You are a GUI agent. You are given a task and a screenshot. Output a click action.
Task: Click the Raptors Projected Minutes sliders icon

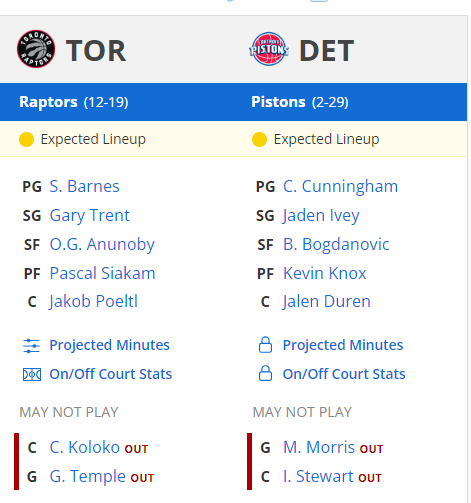(32, 346)
